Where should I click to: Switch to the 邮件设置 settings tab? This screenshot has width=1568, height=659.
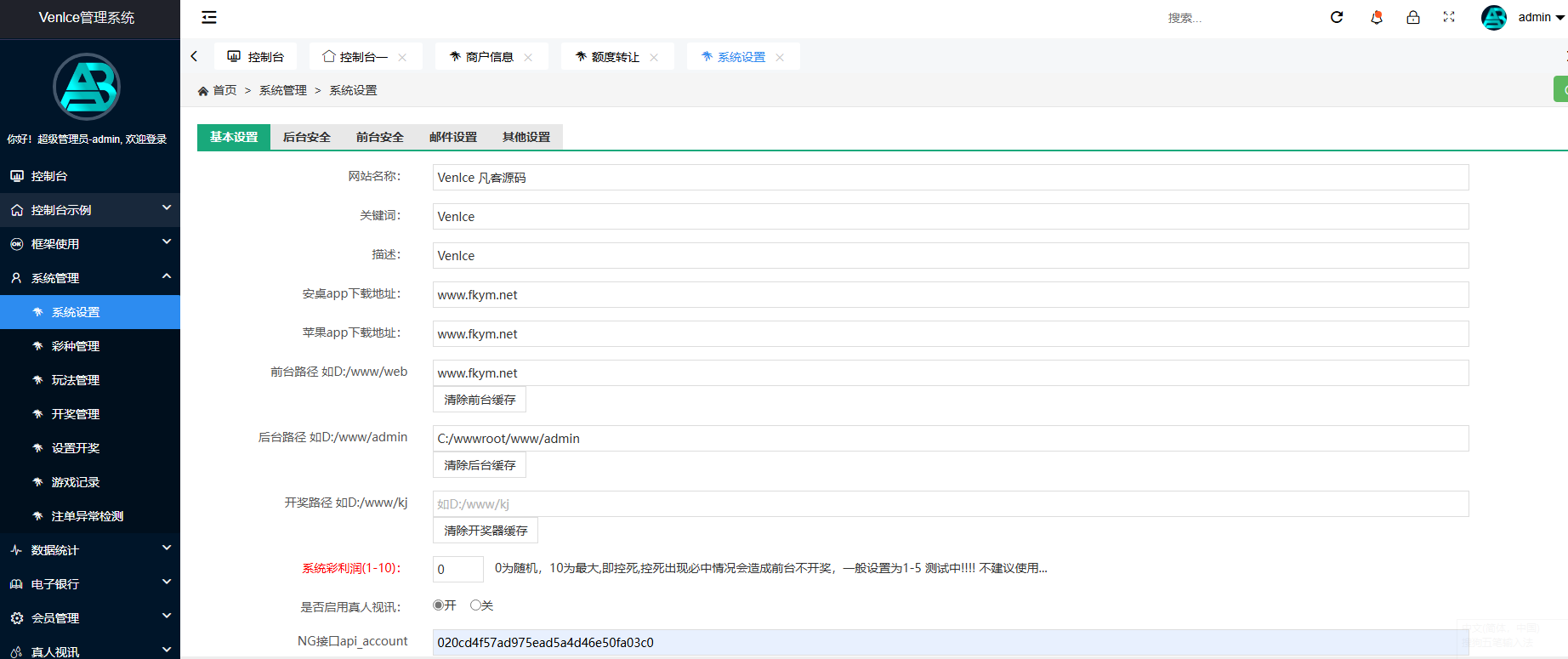click(x=452, y=137)
